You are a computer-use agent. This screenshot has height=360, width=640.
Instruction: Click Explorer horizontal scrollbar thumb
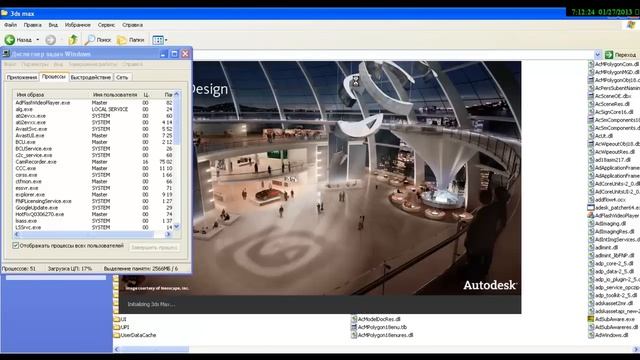coord(155,349)
